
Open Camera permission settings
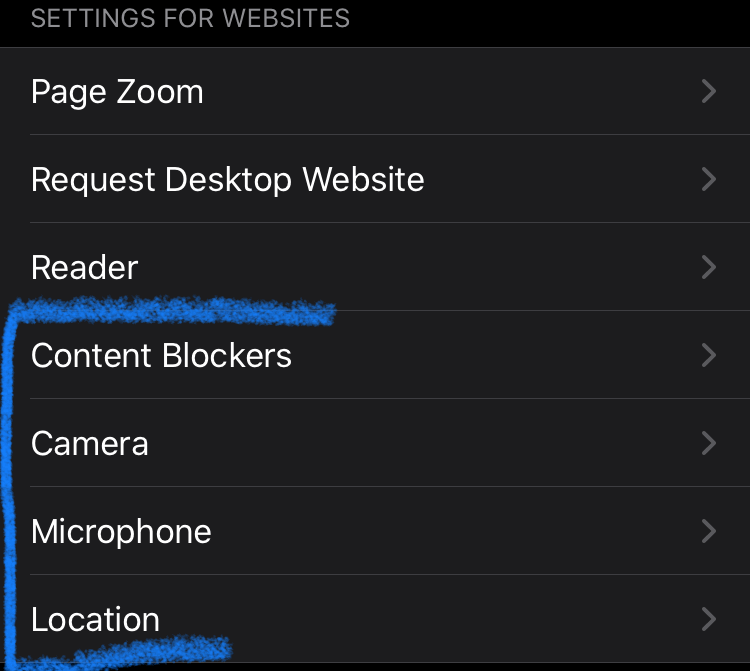pyautogui.click(x=90, y=444)
